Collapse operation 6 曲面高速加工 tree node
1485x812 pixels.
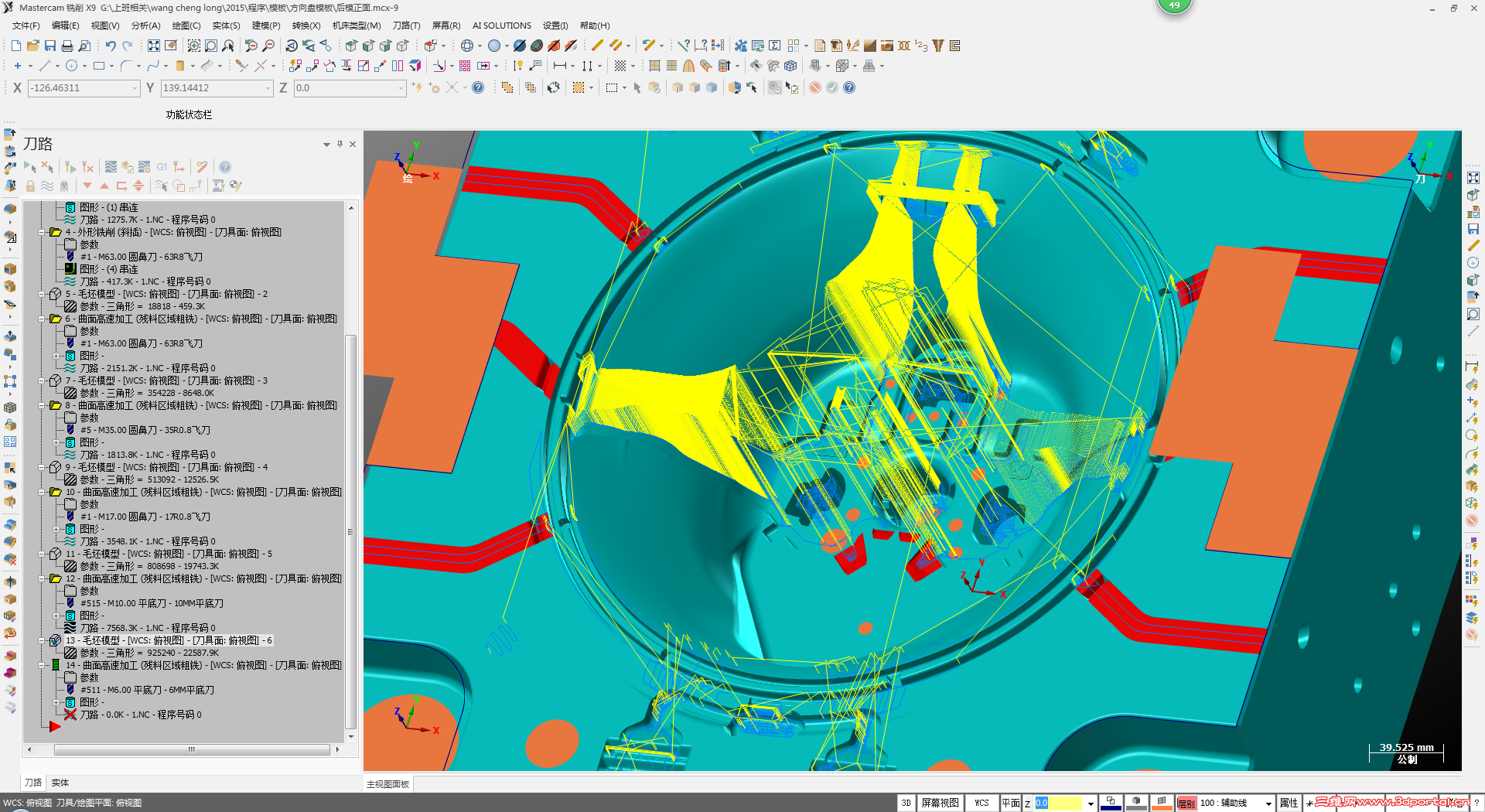[43, 319]
